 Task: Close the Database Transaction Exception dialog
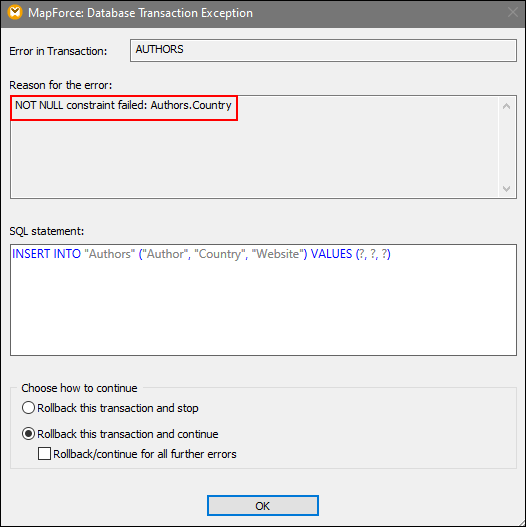coord(513,12)
